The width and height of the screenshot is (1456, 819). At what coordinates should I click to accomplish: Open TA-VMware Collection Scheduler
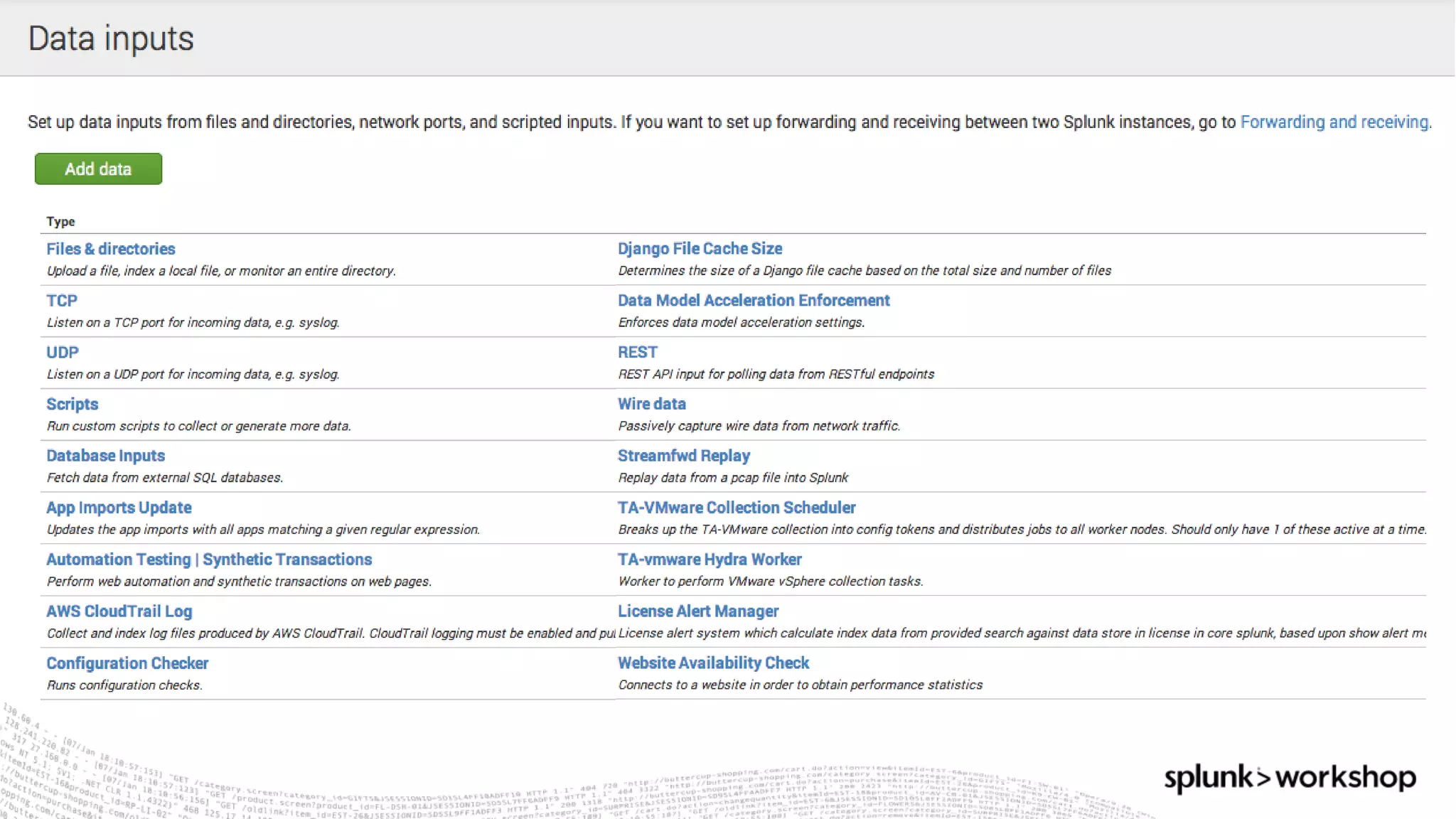(737, 508)
